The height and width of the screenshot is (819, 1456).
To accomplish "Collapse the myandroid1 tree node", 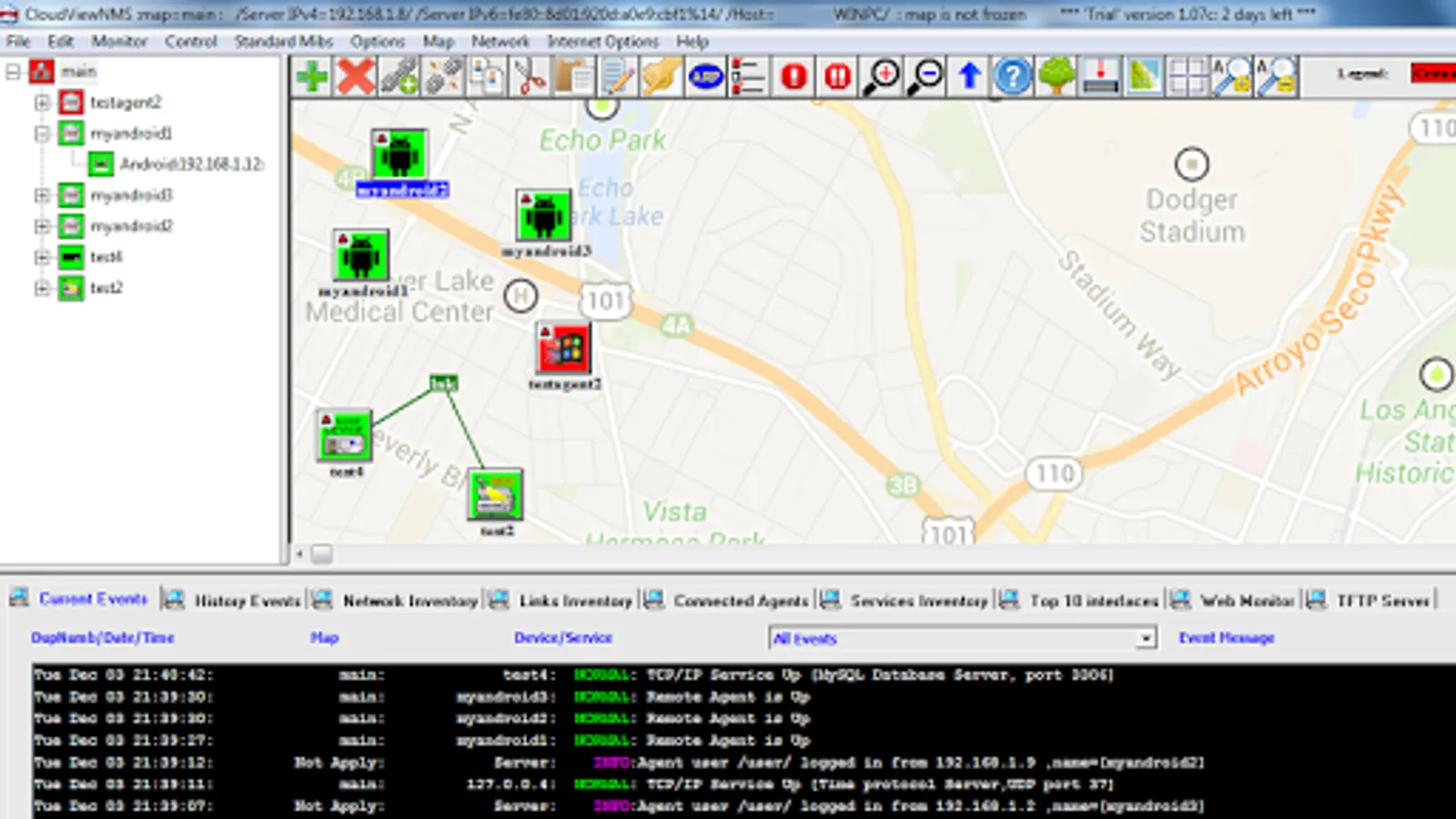I will [42, 134].
